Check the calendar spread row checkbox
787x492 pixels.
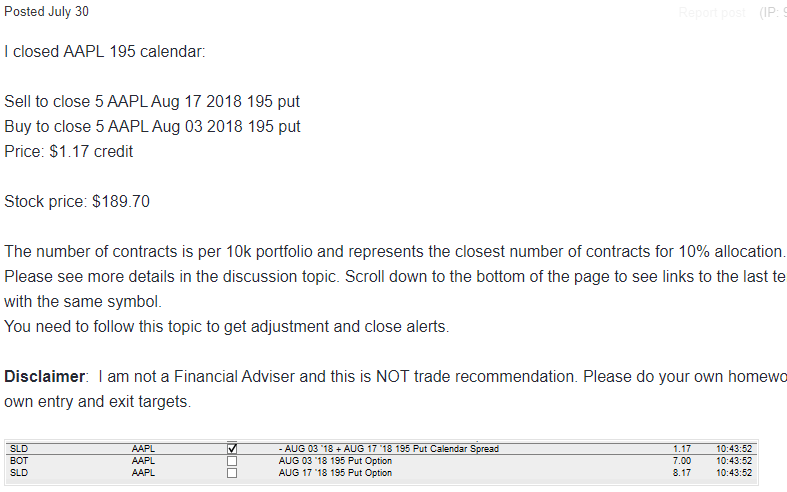click(x=232, y=448)
